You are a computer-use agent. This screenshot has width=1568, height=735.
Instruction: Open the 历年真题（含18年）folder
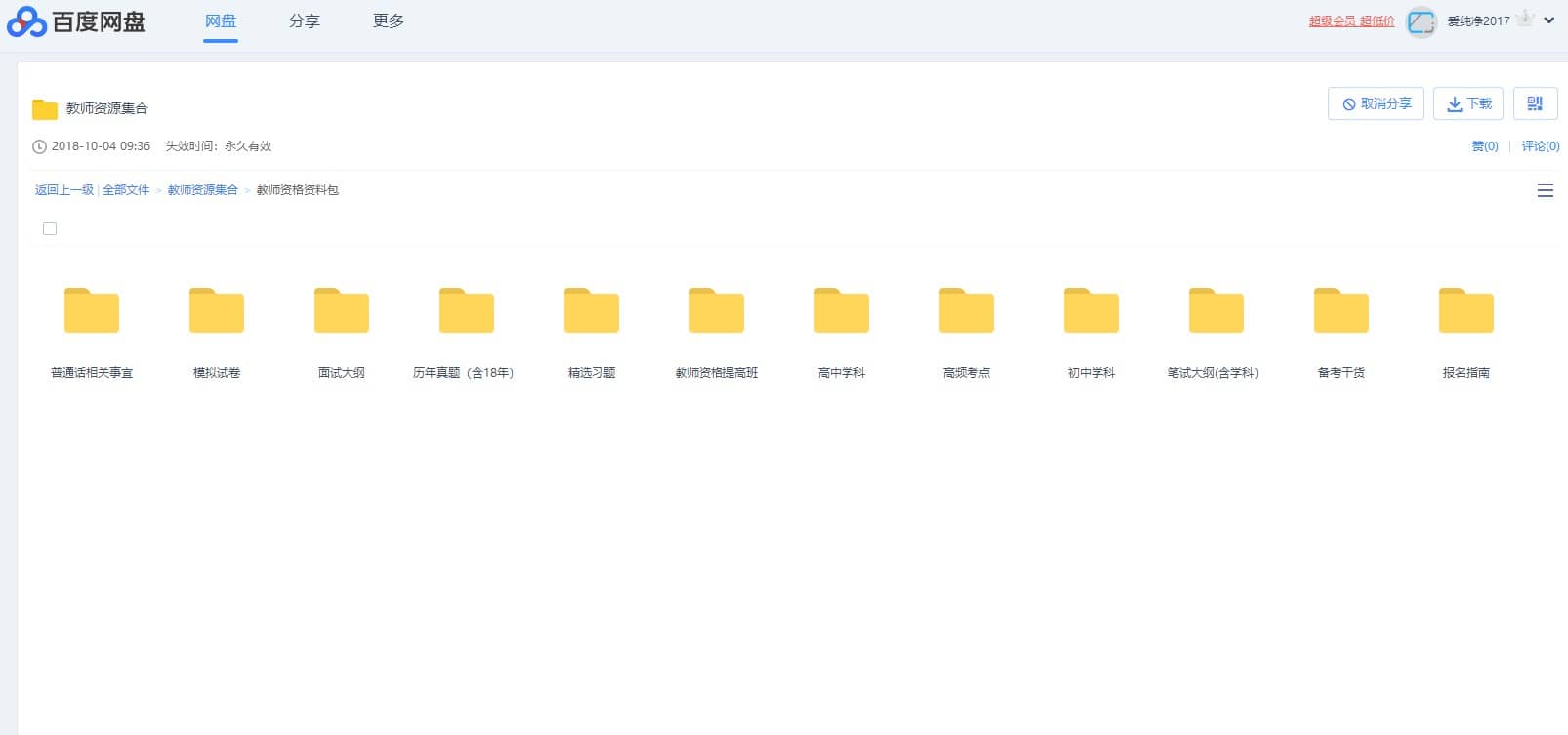467,311
